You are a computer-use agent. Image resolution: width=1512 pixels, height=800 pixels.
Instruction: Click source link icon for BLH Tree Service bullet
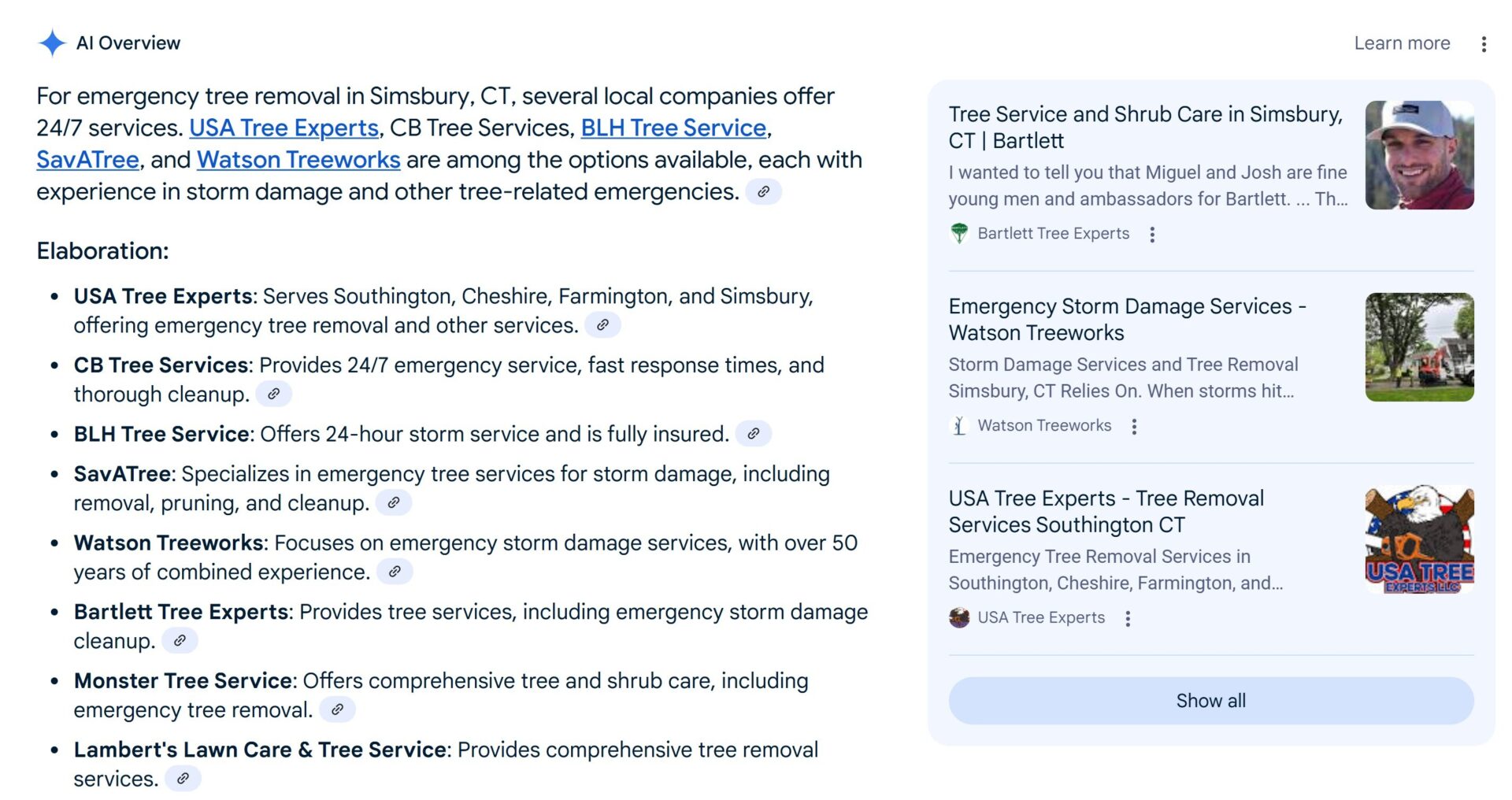pyautogui.click(x=754, y=434)
